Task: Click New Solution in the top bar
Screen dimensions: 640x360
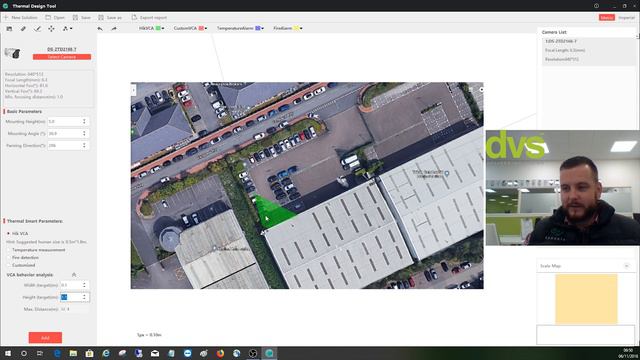Action: coord(21,18)
